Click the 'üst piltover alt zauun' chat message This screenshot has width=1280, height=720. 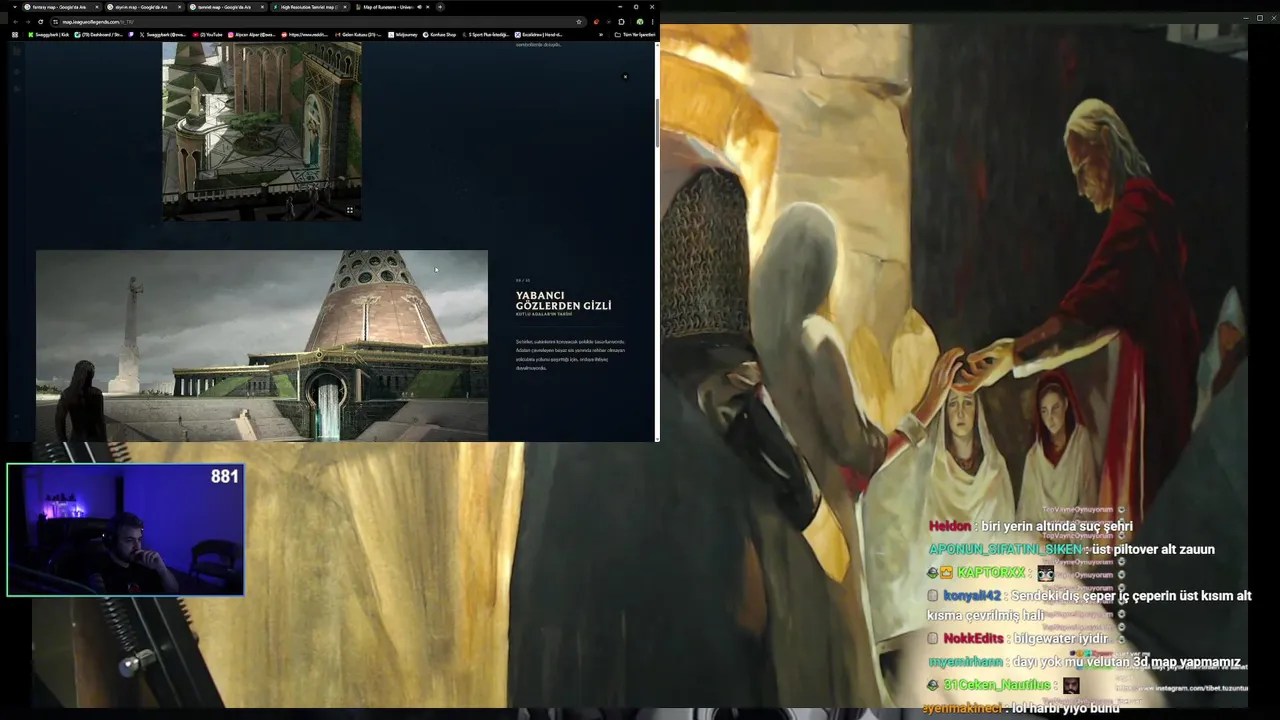pyautogui.click(x=1153, y=549)
